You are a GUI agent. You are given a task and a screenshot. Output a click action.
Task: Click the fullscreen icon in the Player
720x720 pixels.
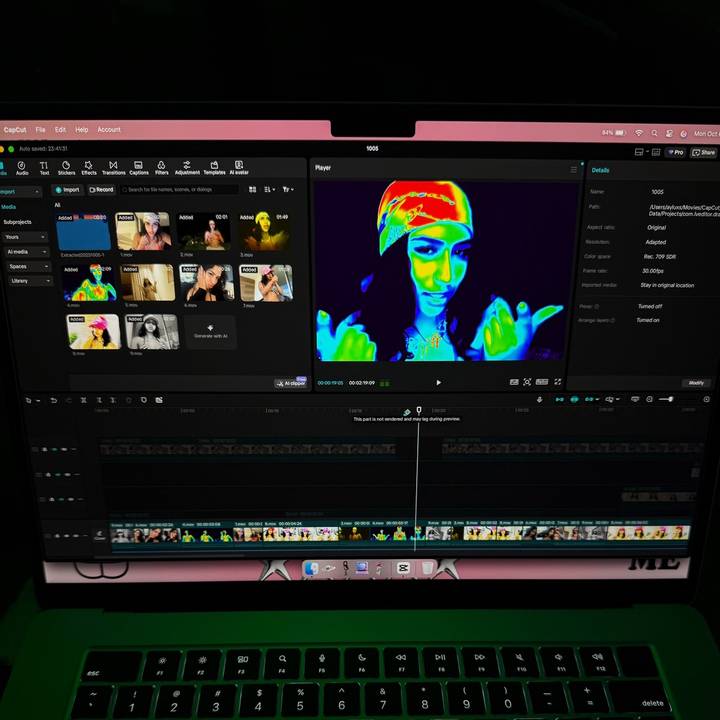click(x=558, y=382)
